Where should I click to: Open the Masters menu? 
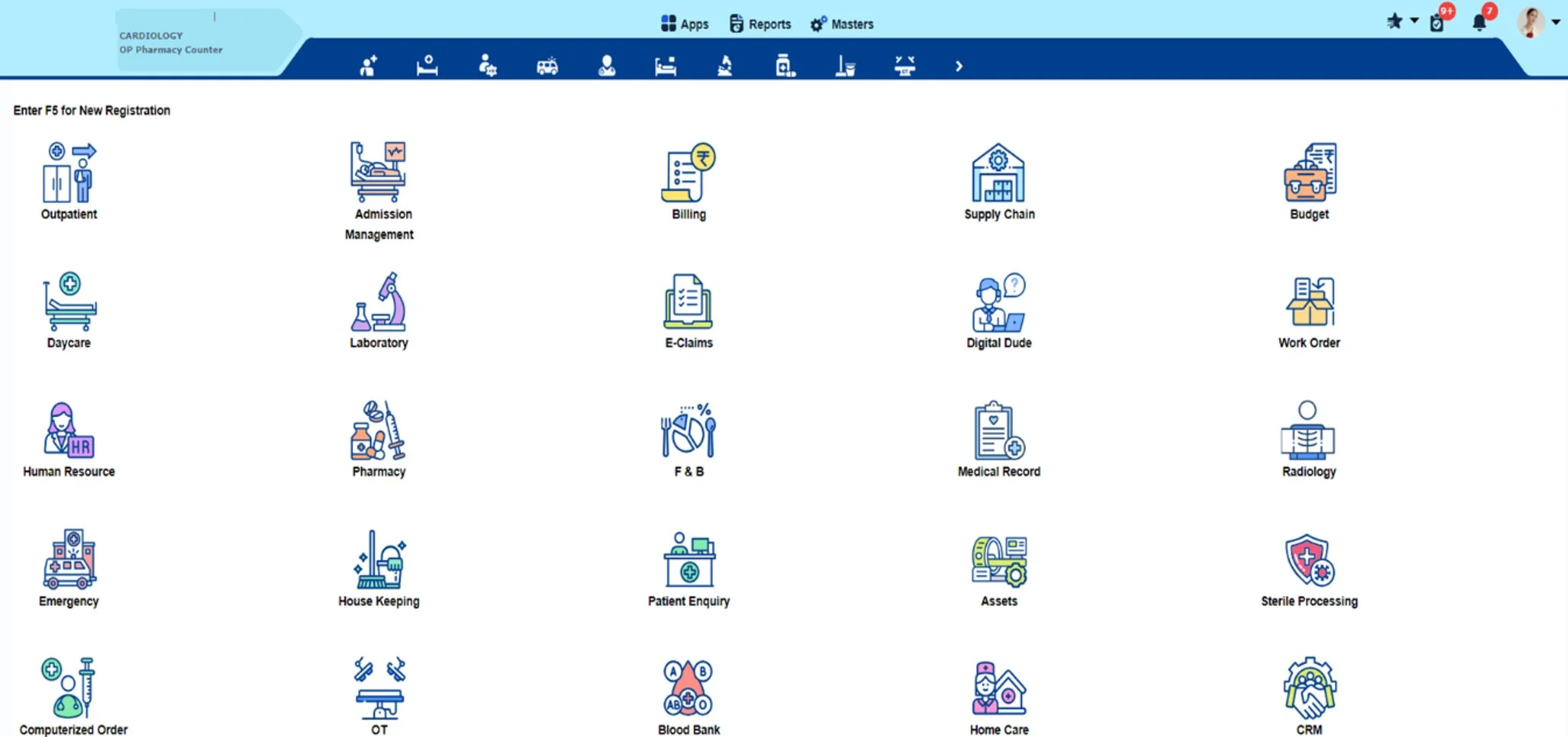[842, 24]
